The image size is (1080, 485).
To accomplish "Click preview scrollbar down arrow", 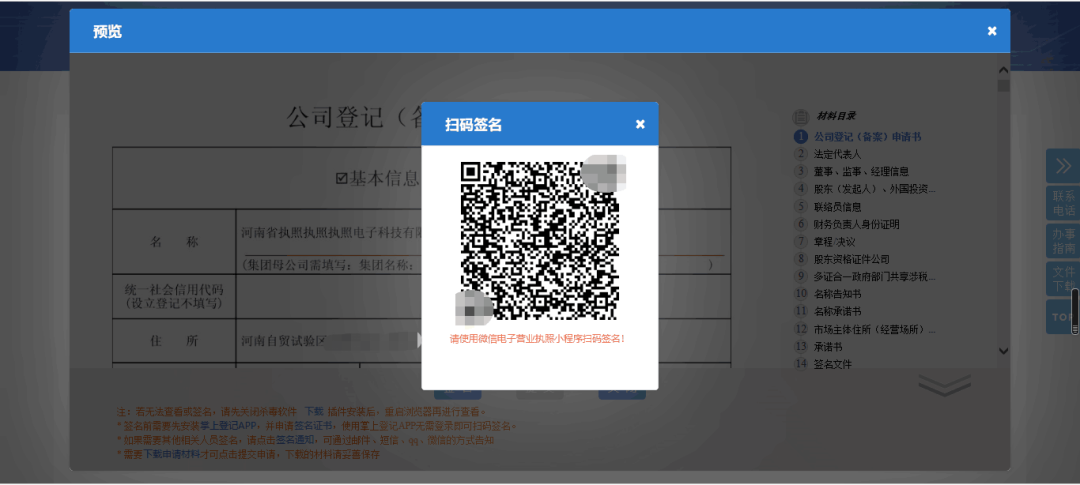I will (x=1004, y=351).
